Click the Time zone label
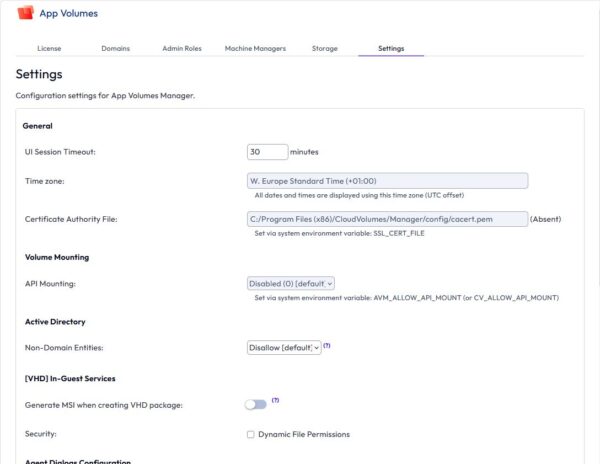Image resolution: width=600 pixels, height=464 pixels. pos(44,181)
